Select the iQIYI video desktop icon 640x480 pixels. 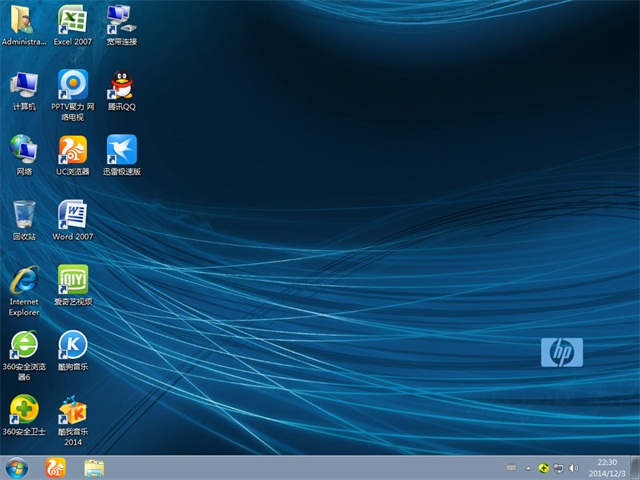72,280
